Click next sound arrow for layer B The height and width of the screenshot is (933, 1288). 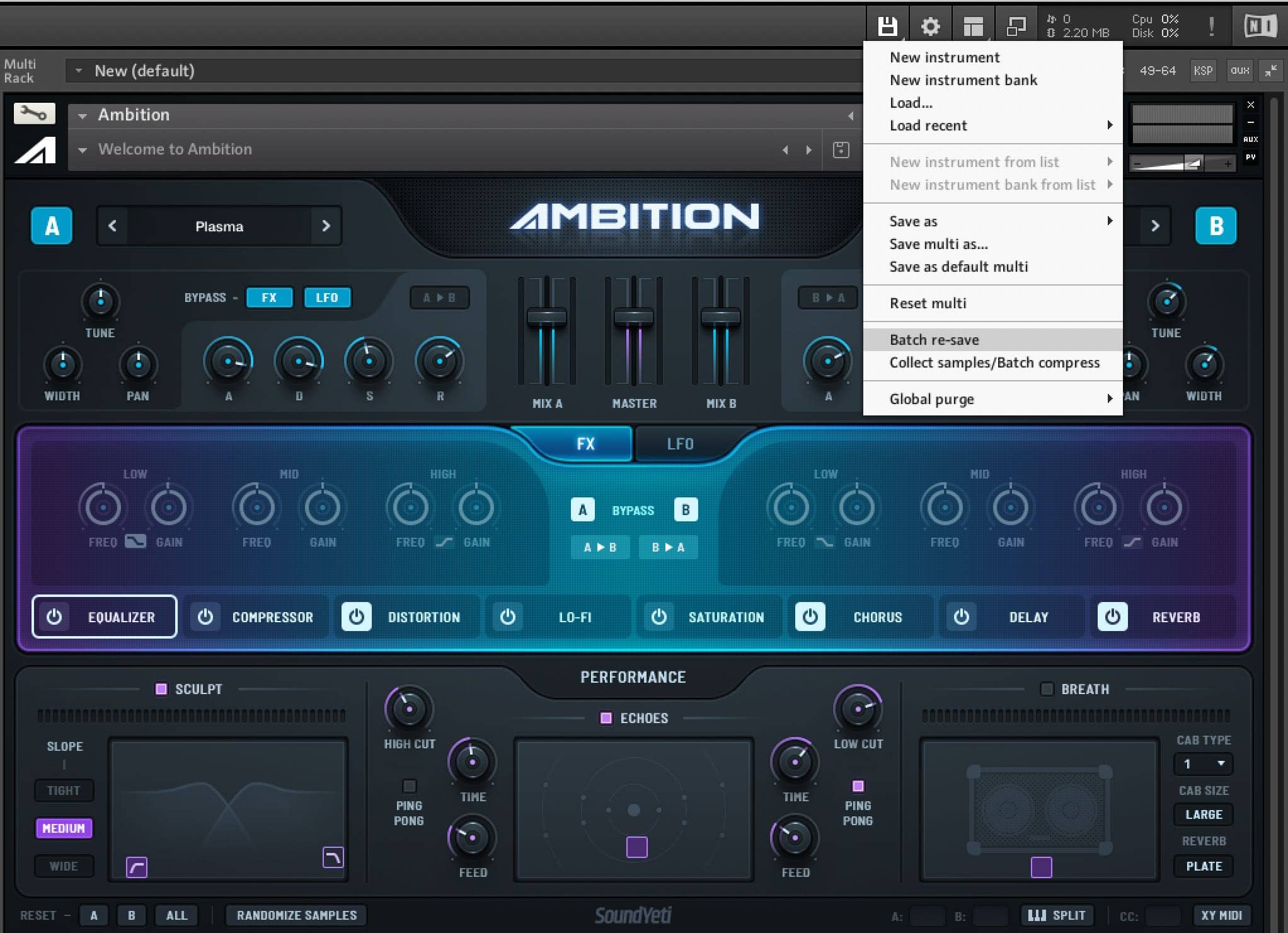coord(1154,226)
